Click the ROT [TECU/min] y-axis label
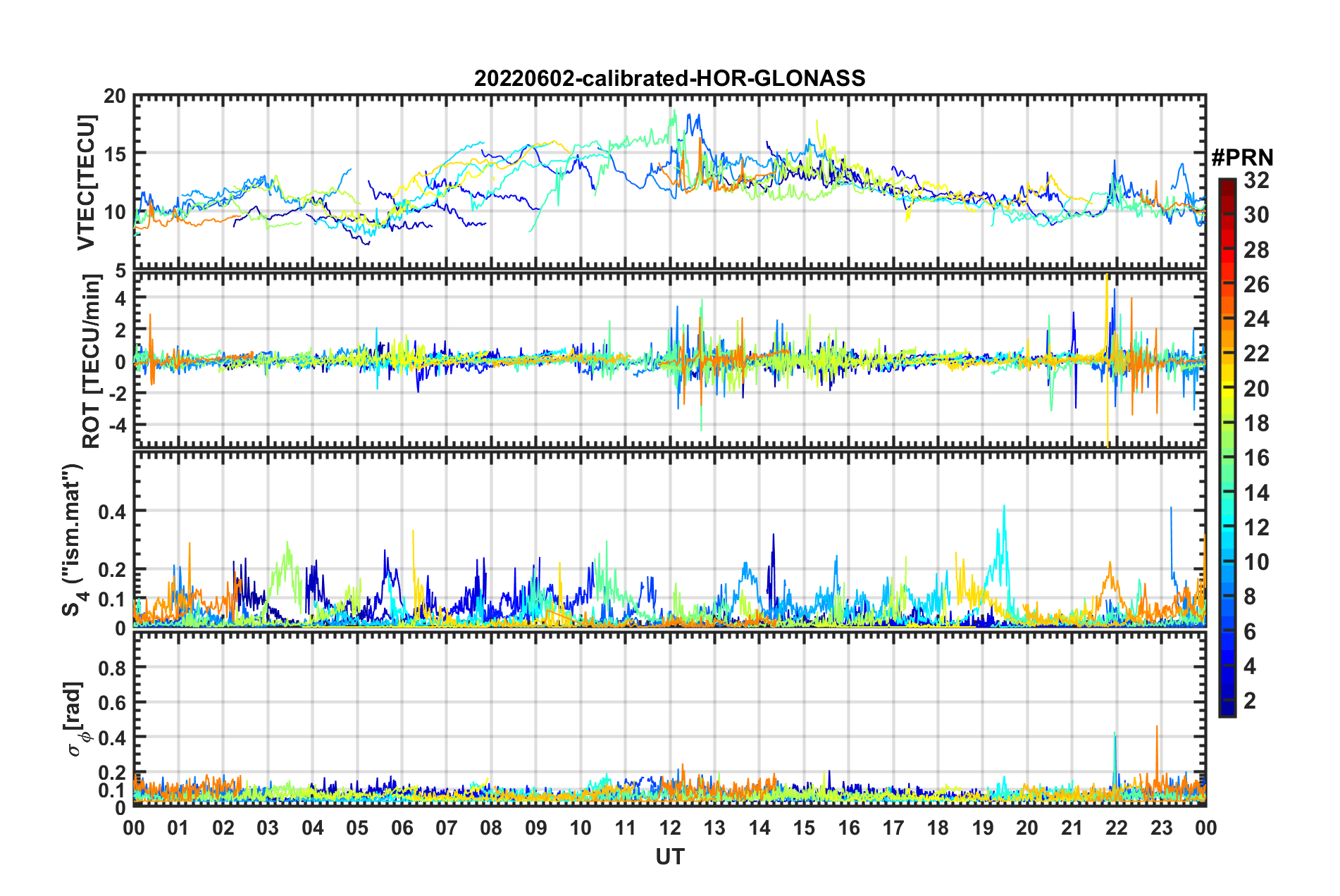This screenshot has height=896, width=1340. tap(91, 361)
